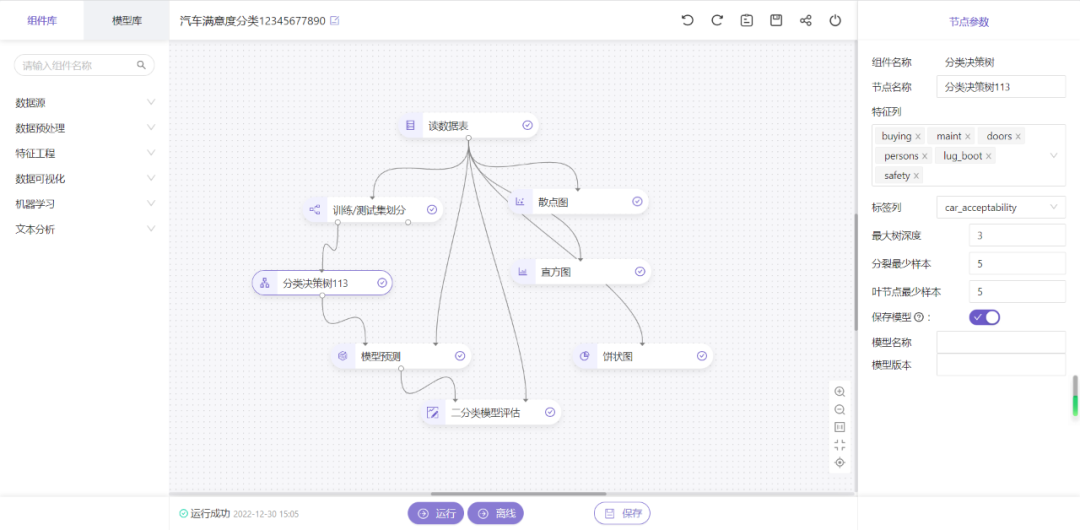Click the power icon in the toolbar

tap(835, 21)
